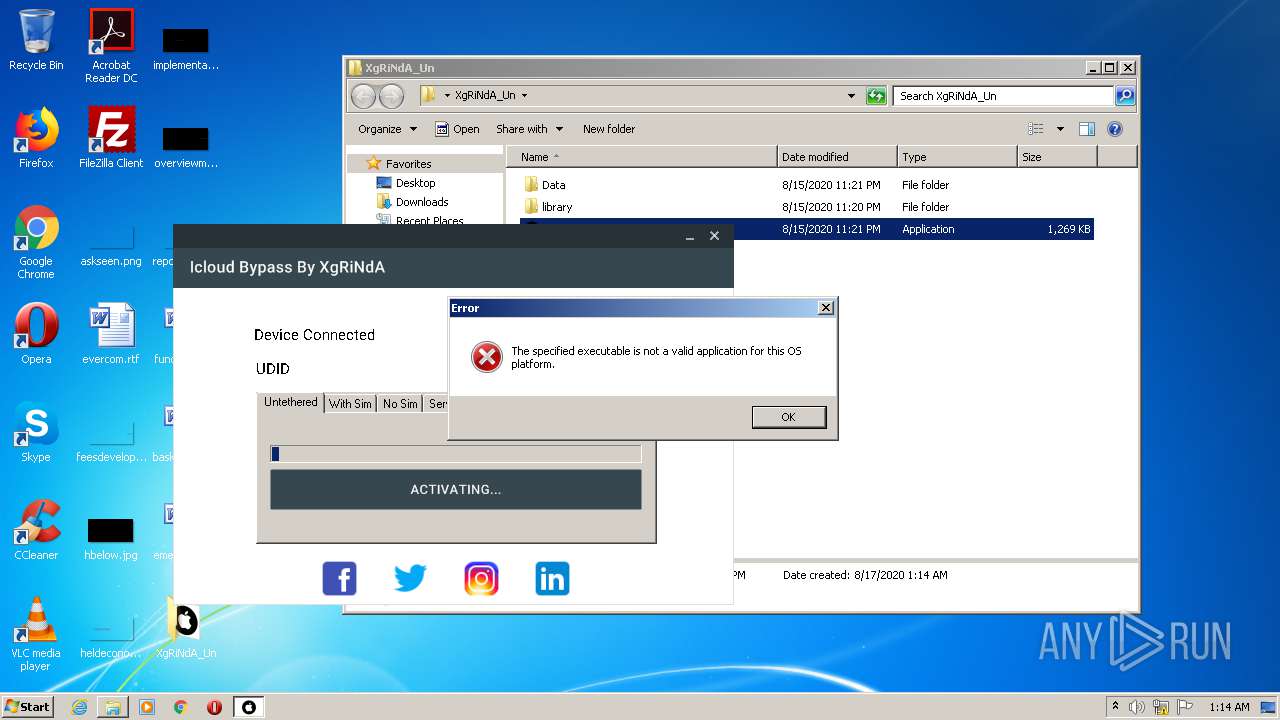This screenshot has width=1280, height=720.
Task: Open the CCleaner desktop icon
Action: 36,530
